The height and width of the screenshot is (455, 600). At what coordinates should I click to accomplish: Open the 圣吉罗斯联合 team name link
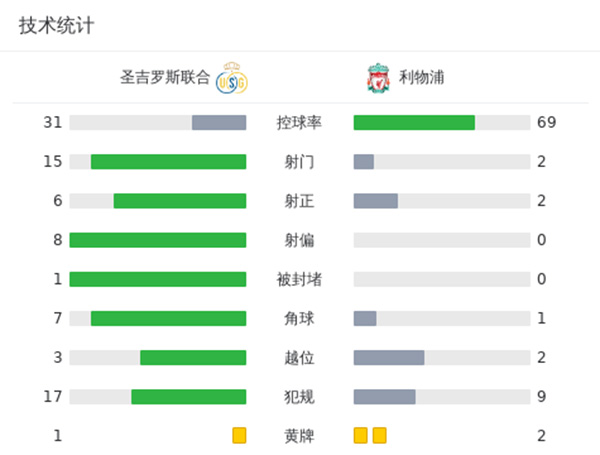tap(165, 78)
